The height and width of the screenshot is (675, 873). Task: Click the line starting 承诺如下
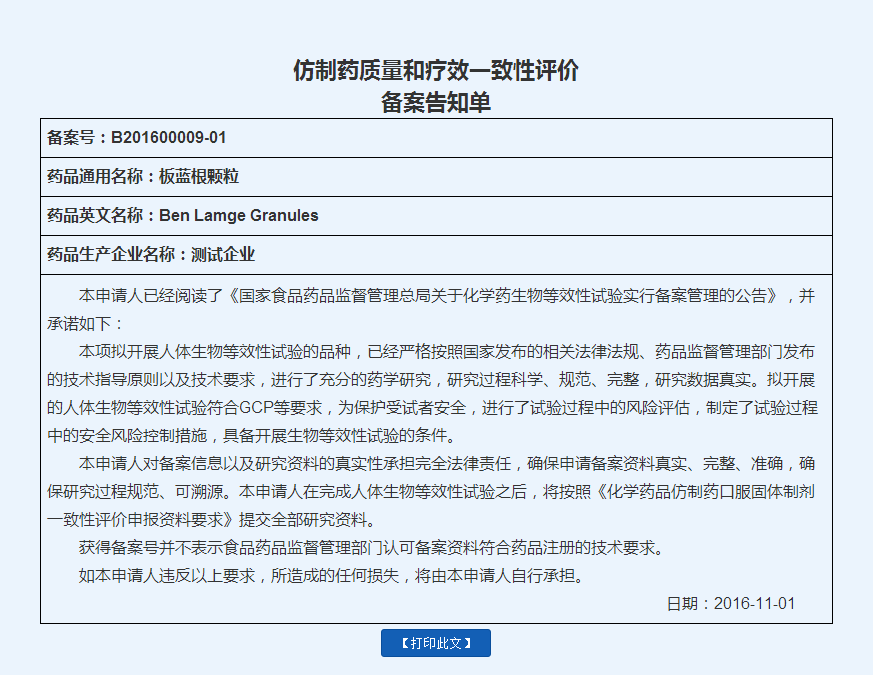click(85, 324)
